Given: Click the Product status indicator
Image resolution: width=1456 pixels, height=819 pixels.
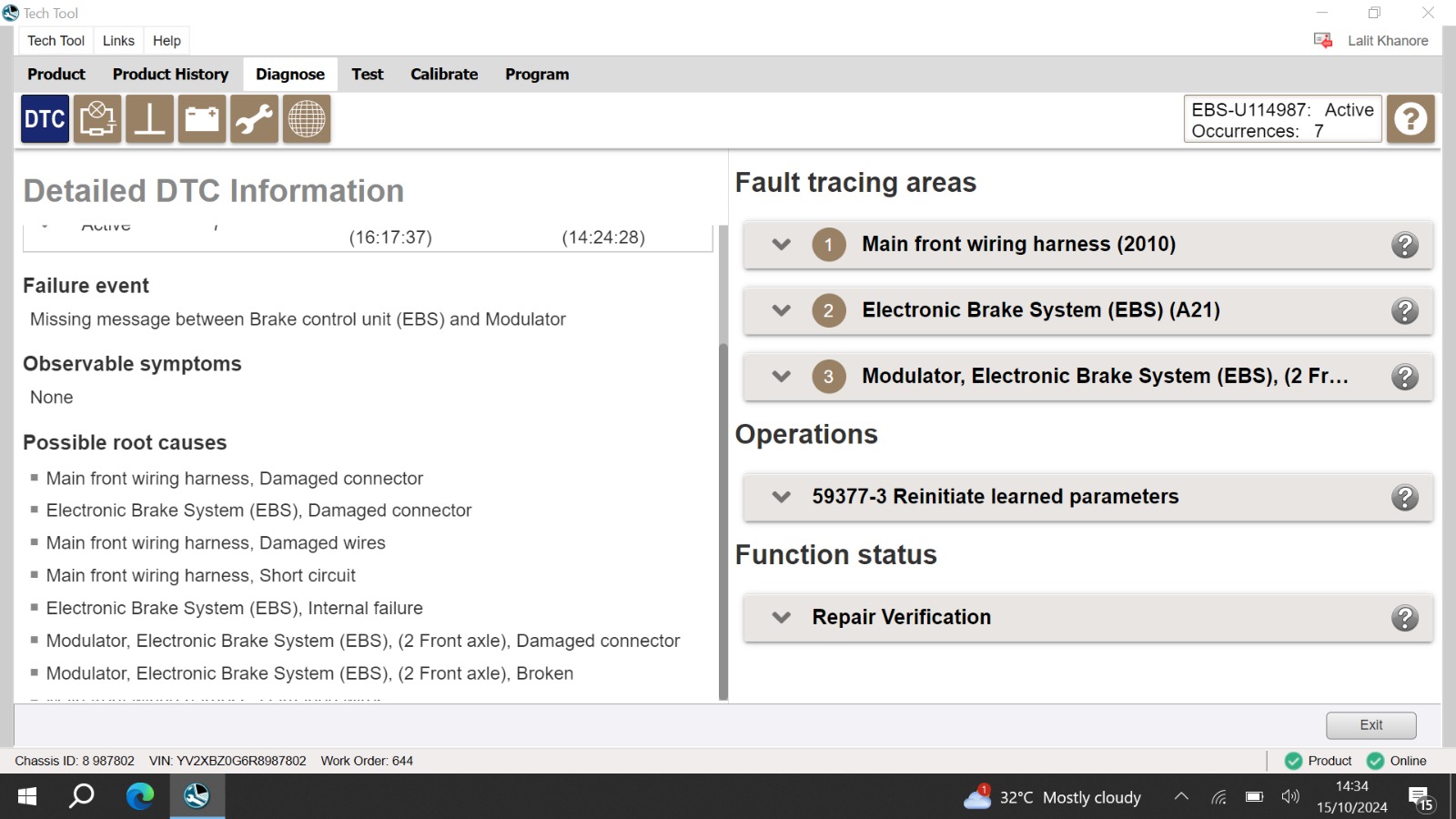Looking at the screenshot, I should point(1319,761).
